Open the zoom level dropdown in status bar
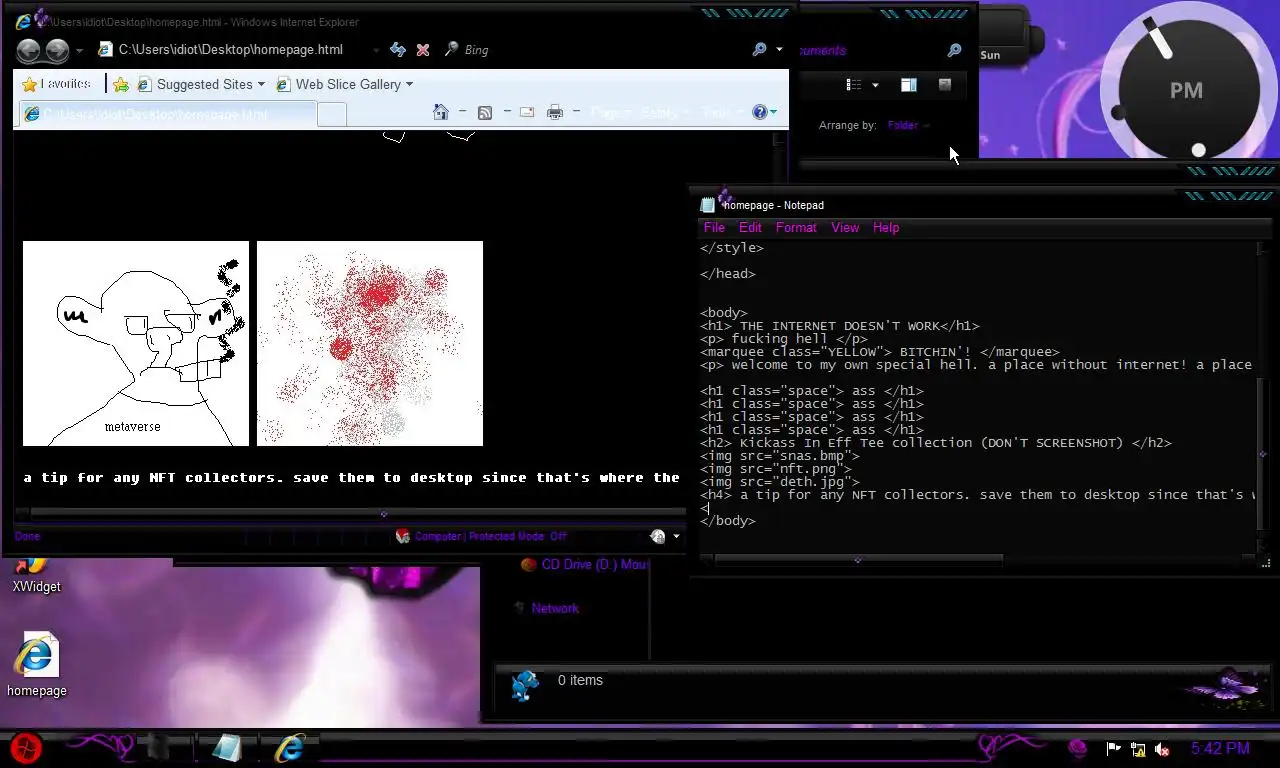The image size is (1280, 768). click(677, 536)
